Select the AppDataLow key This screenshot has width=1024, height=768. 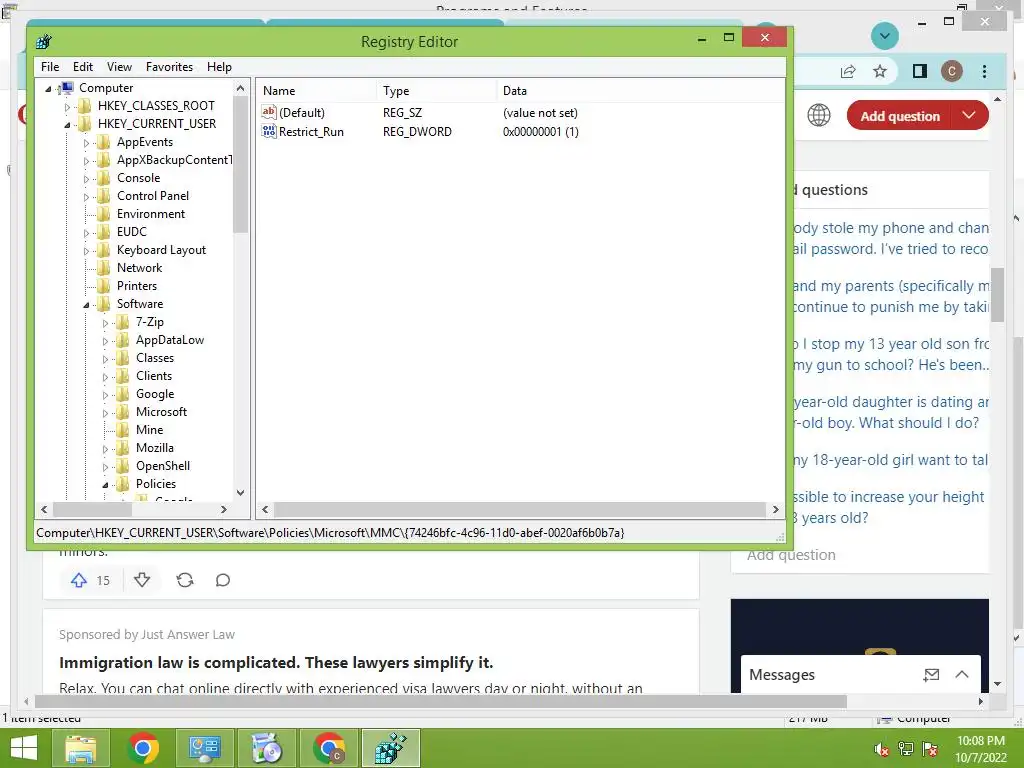(x=170, y=340)
